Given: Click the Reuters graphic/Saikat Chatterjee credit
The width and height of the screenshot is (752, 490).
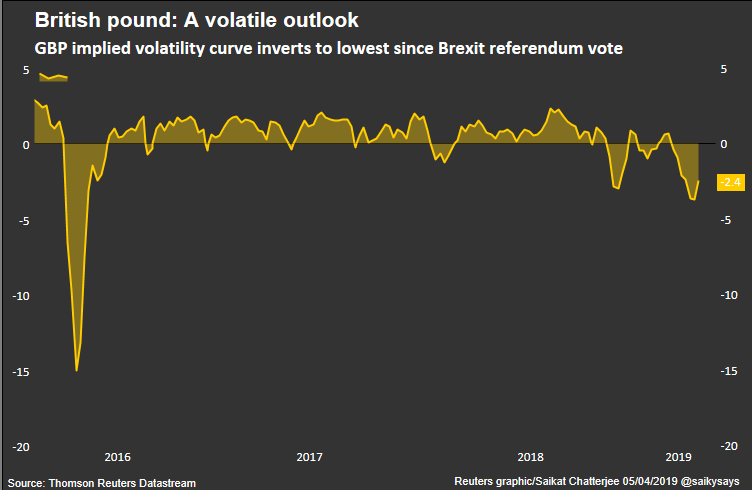Looking at the screenshot, I should pyautogui.click(x=543, y=482).
